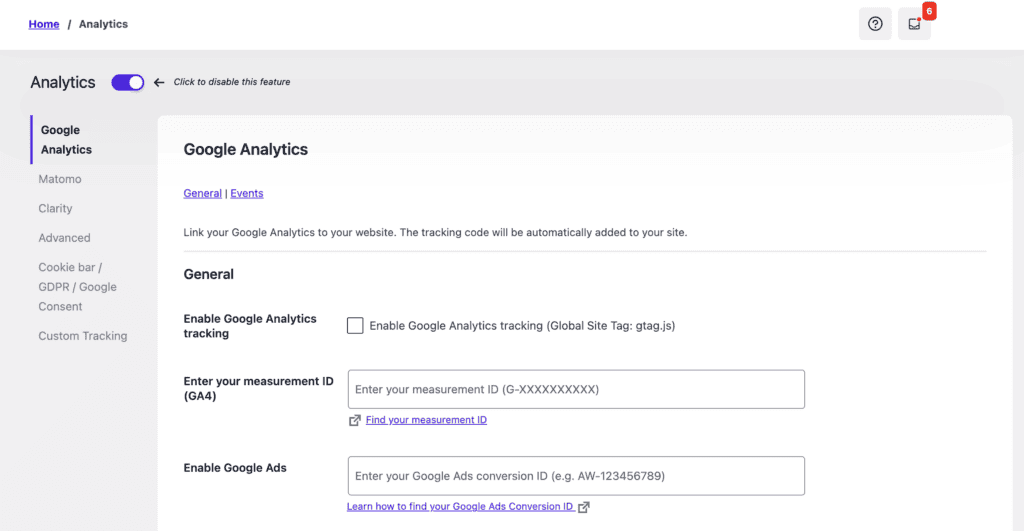Click external link icon beside Find your measurement ID
This screenshot has width=1024, height=531.
click(x=355, y=421)
